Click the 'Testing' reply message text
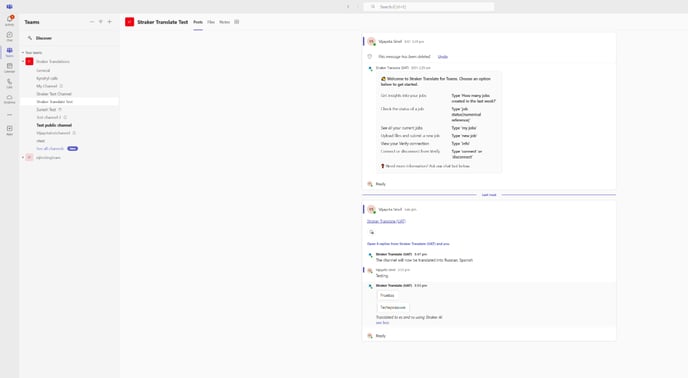The width and height of the screenshot is (688, 378). click(x=382, y=276)
